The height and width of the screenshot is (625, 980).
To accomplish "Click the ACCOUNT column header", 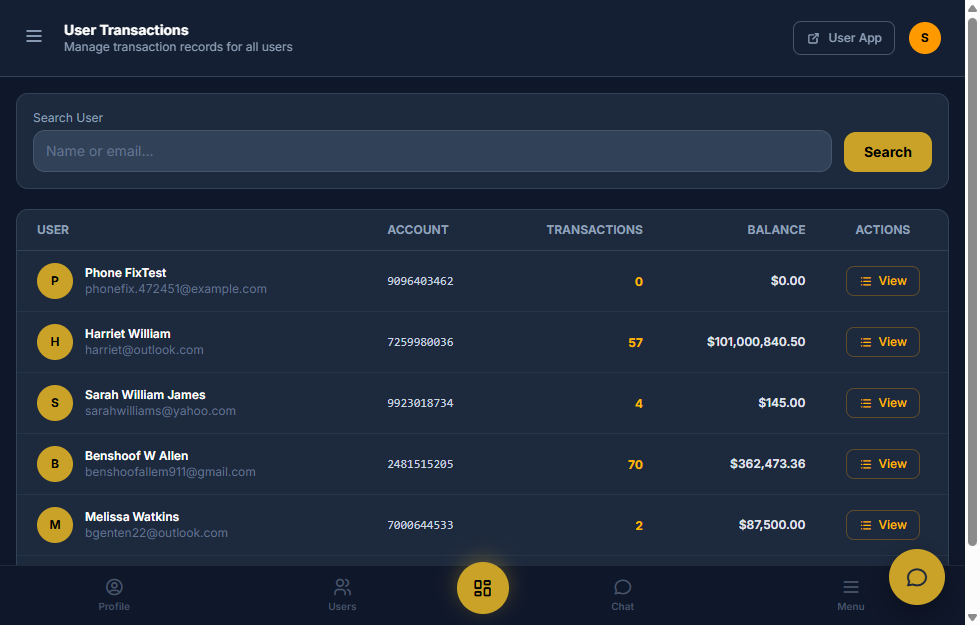I will pos(418,230).
